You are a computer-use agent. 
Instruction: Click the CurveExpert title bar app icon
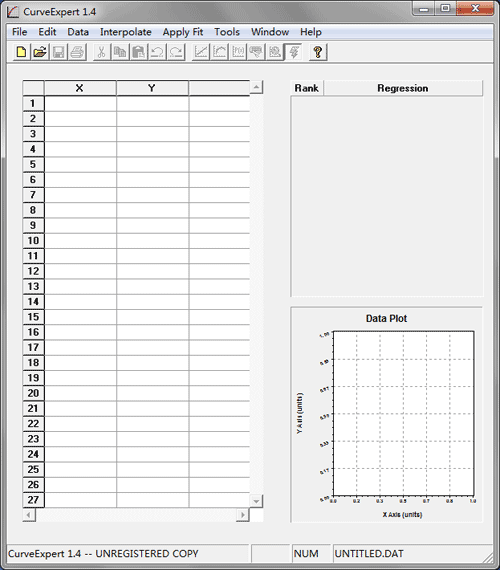tap(13, 12)
